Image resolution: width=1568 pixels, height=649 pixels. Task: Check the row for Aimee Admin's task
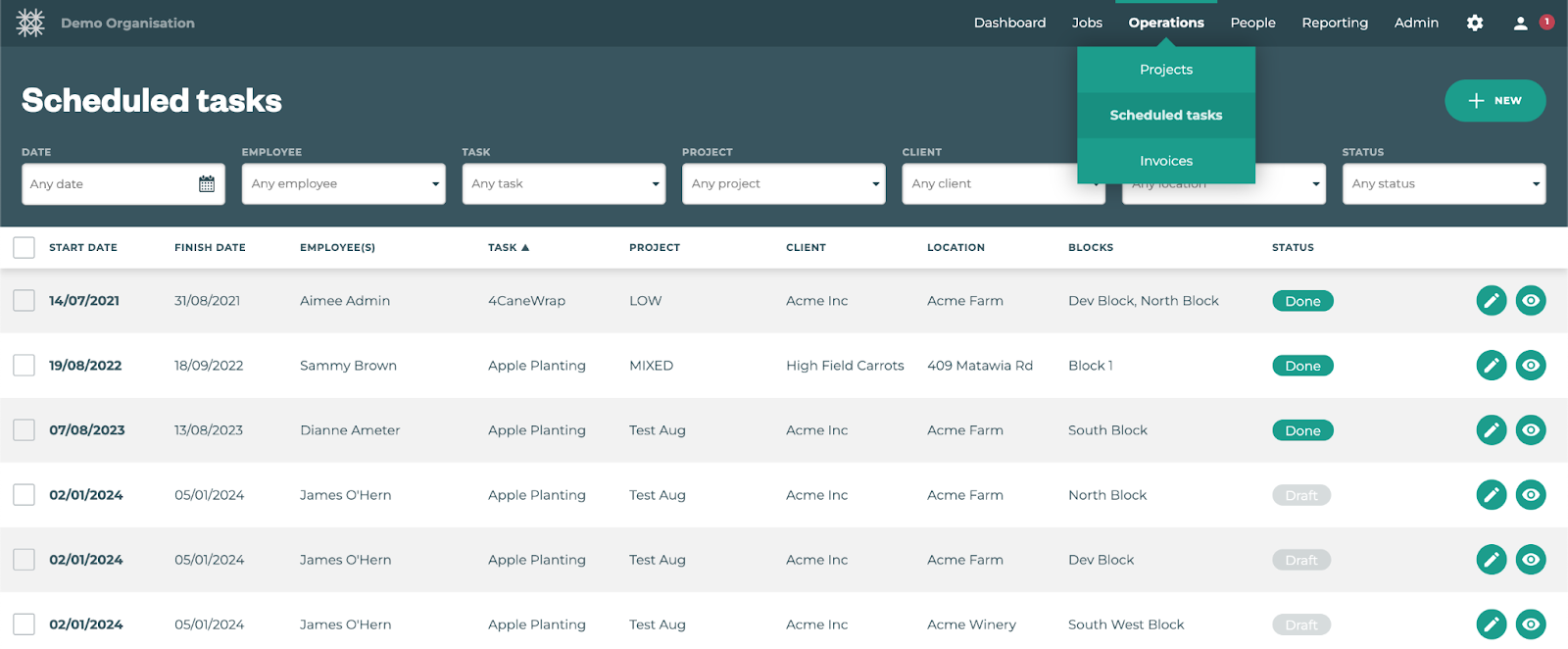24,301
